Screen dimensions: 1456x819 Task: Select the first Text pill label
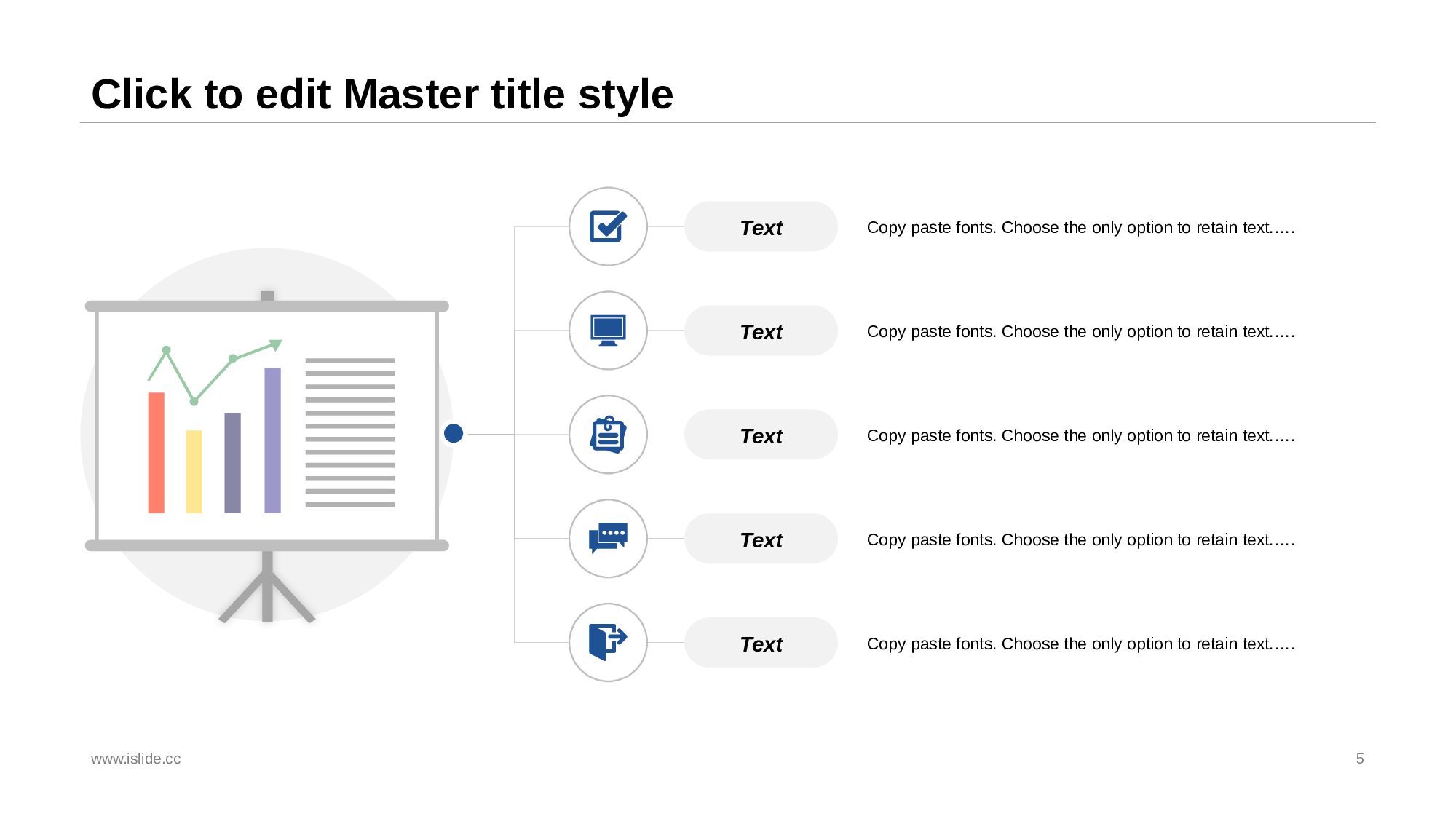point(761,227)
